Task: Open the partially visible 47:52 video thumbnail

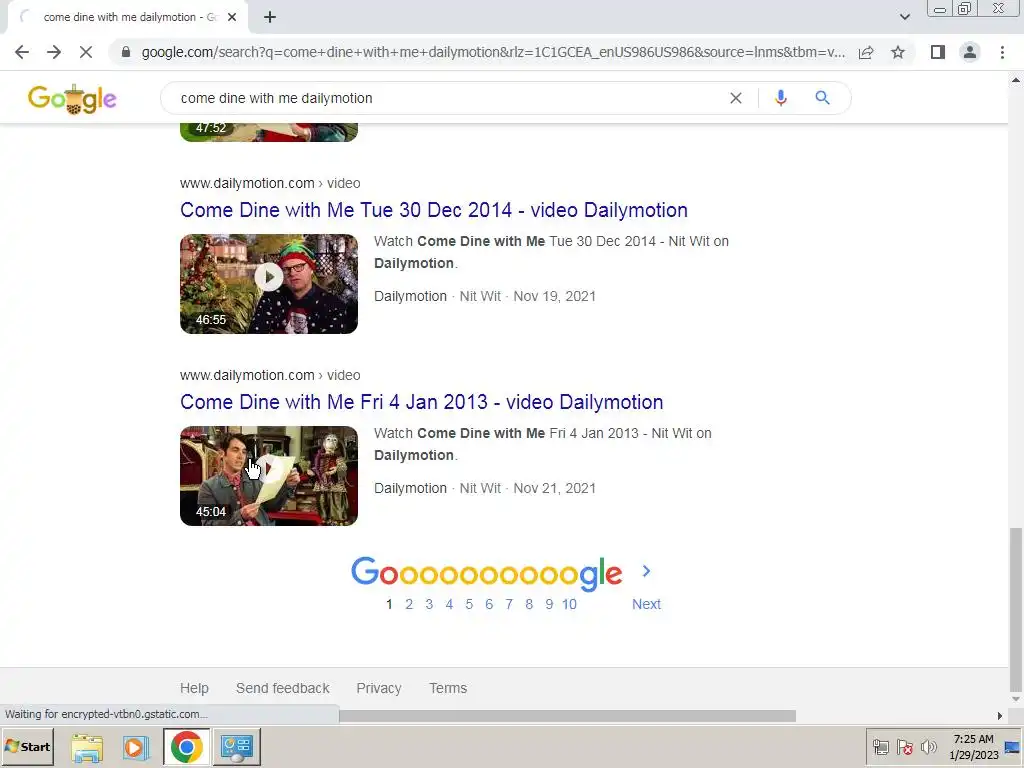Action: (269, 132)
